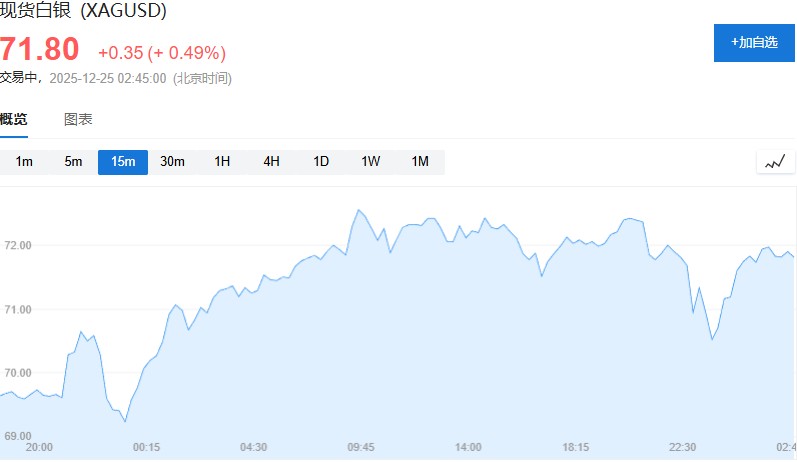Pick the 1M monthly timeframe
797x462 pixels.
pyautogui.click(x=420, y=162)
